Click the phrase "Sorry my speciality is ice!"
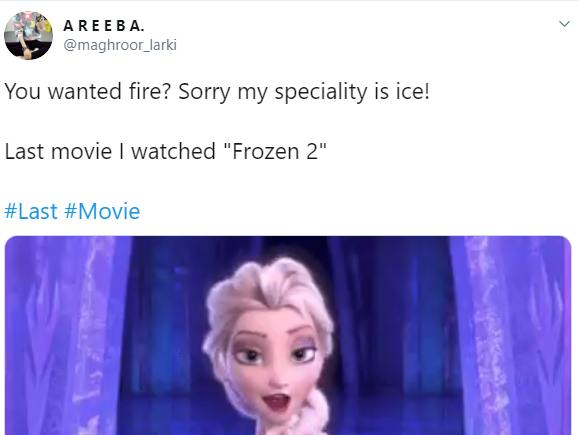This screenshot has width=579, height=435. click(304, 91)
